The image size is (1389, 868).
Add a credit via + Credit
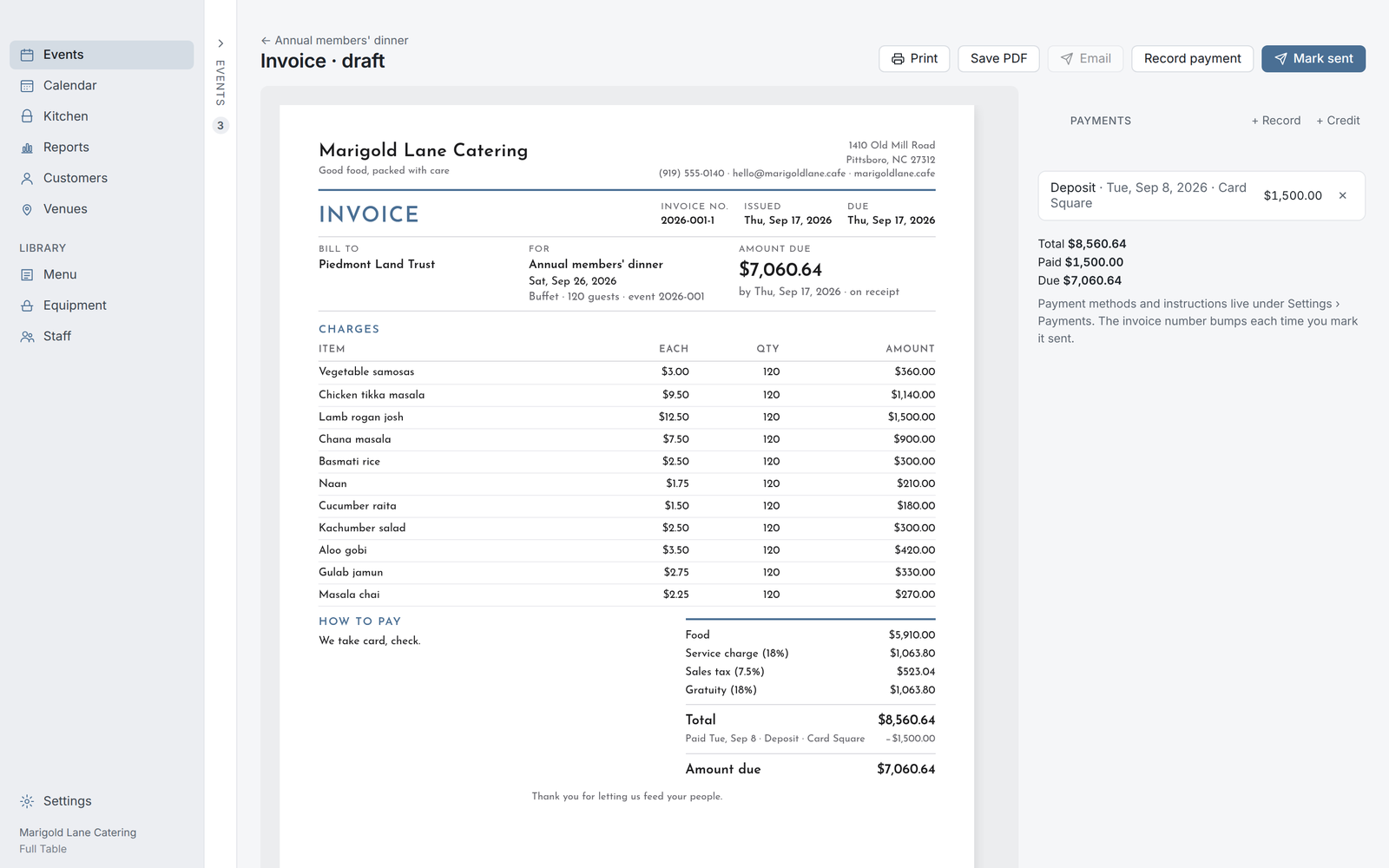(x=1338, y=121)
